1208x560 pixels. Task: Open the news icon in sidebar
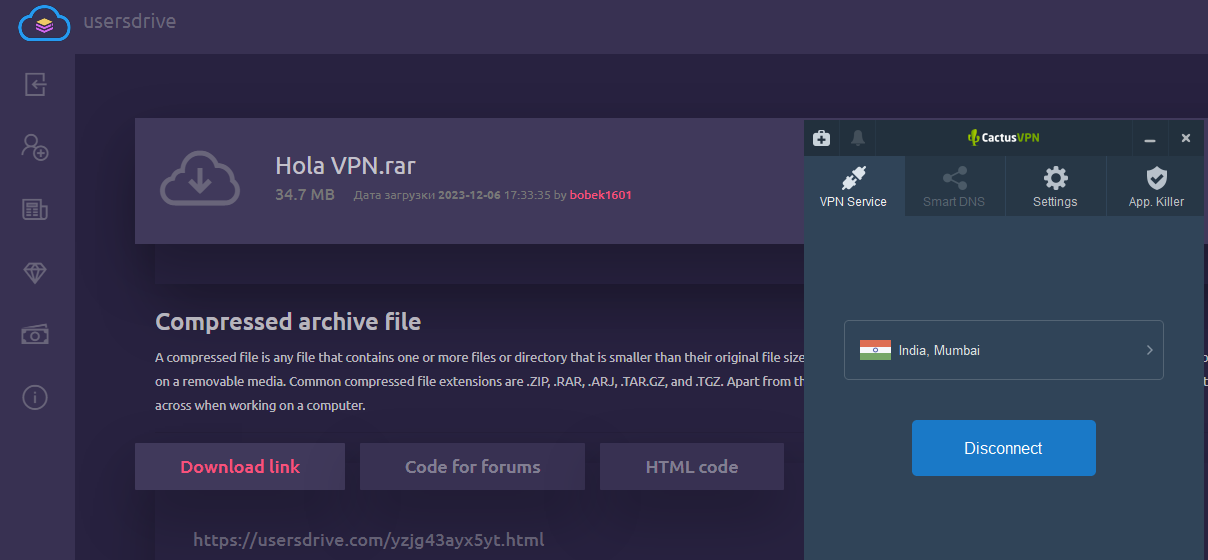coord(36,209)
